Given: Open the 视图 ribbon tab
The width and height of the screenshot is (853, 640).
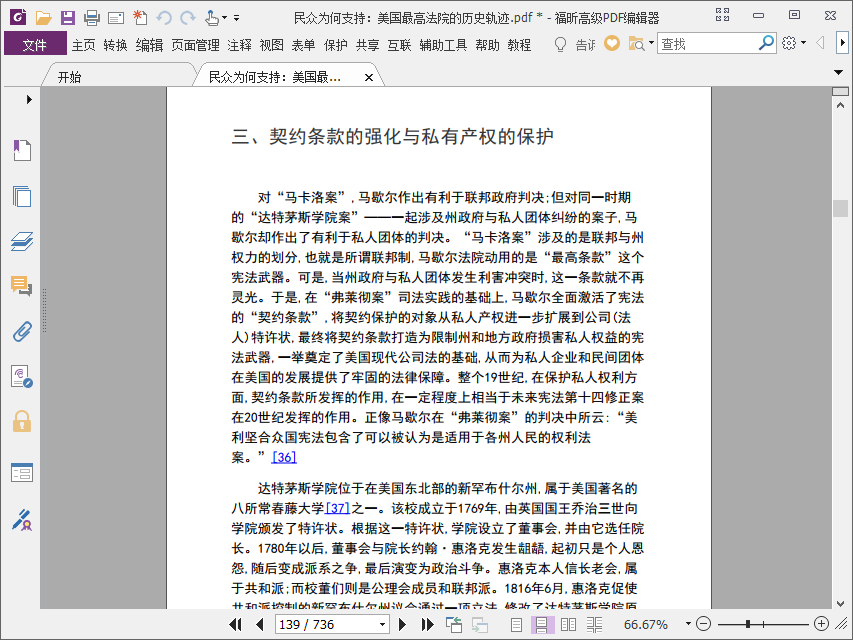Looking at the screenshot, I should pos(271,45).
